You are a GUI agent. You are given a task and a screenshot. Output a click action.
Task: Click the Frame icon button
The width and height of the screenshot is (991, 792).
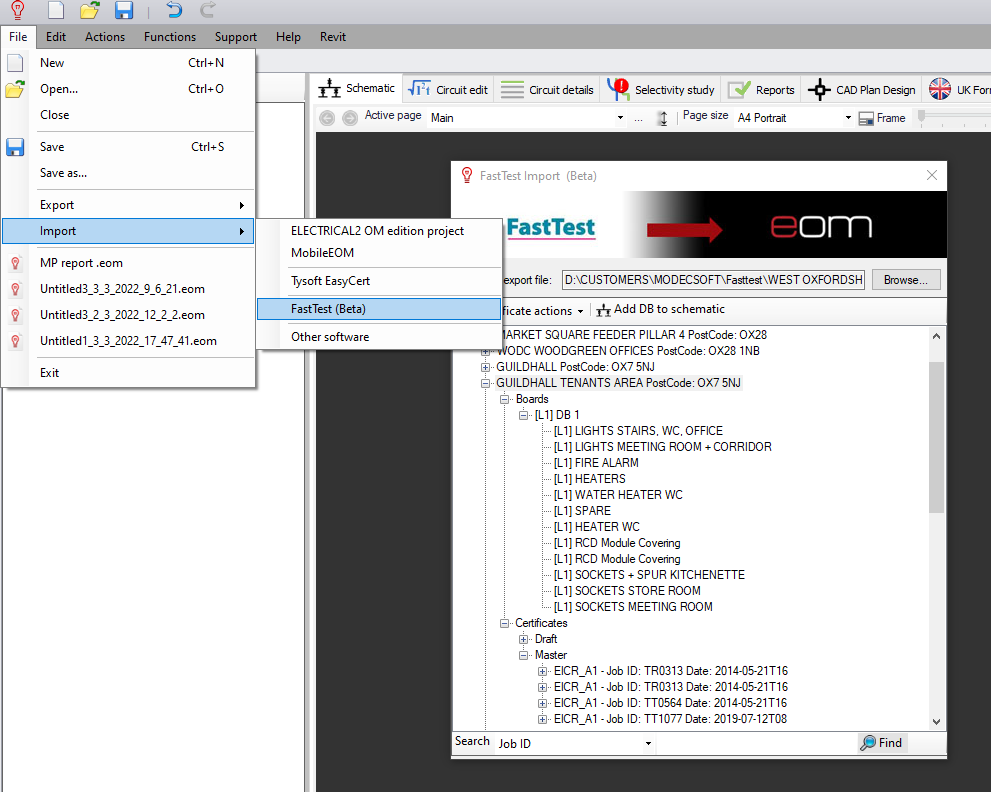tap(882, 118)
